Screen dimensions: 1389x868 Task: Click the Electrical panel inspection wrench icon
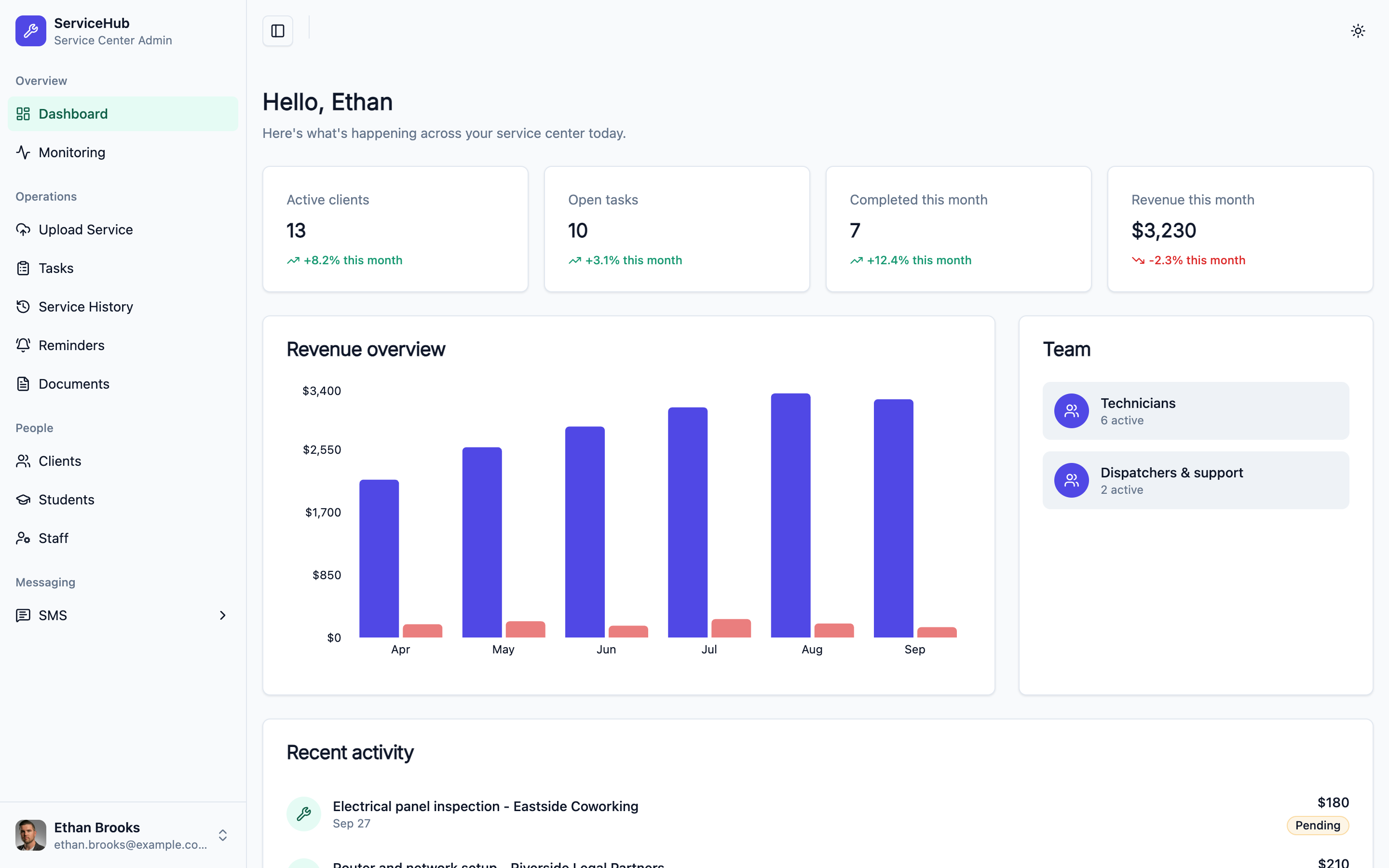(304, 814)
